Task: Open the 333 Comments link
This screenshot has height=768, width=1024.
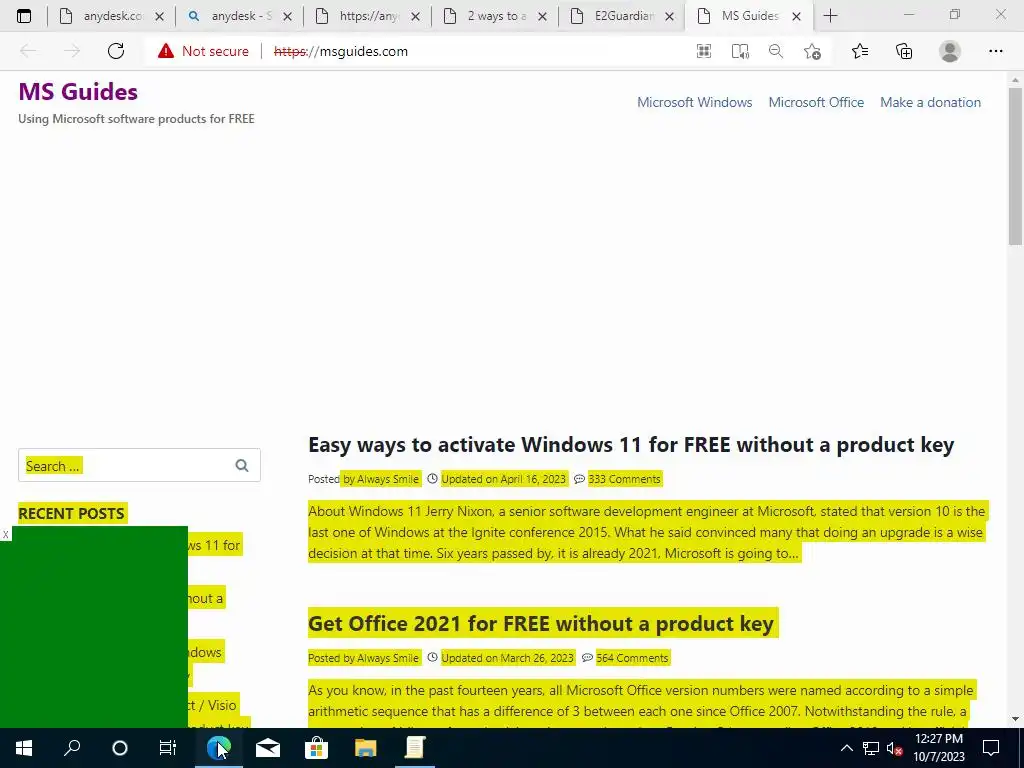Action: [624, 479]
